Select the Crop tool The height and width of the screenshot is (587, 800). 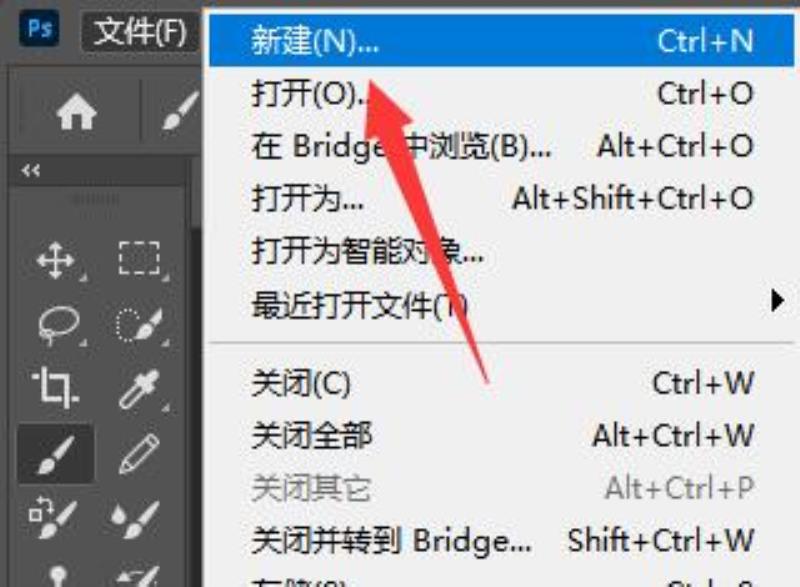tap(55, 387)
